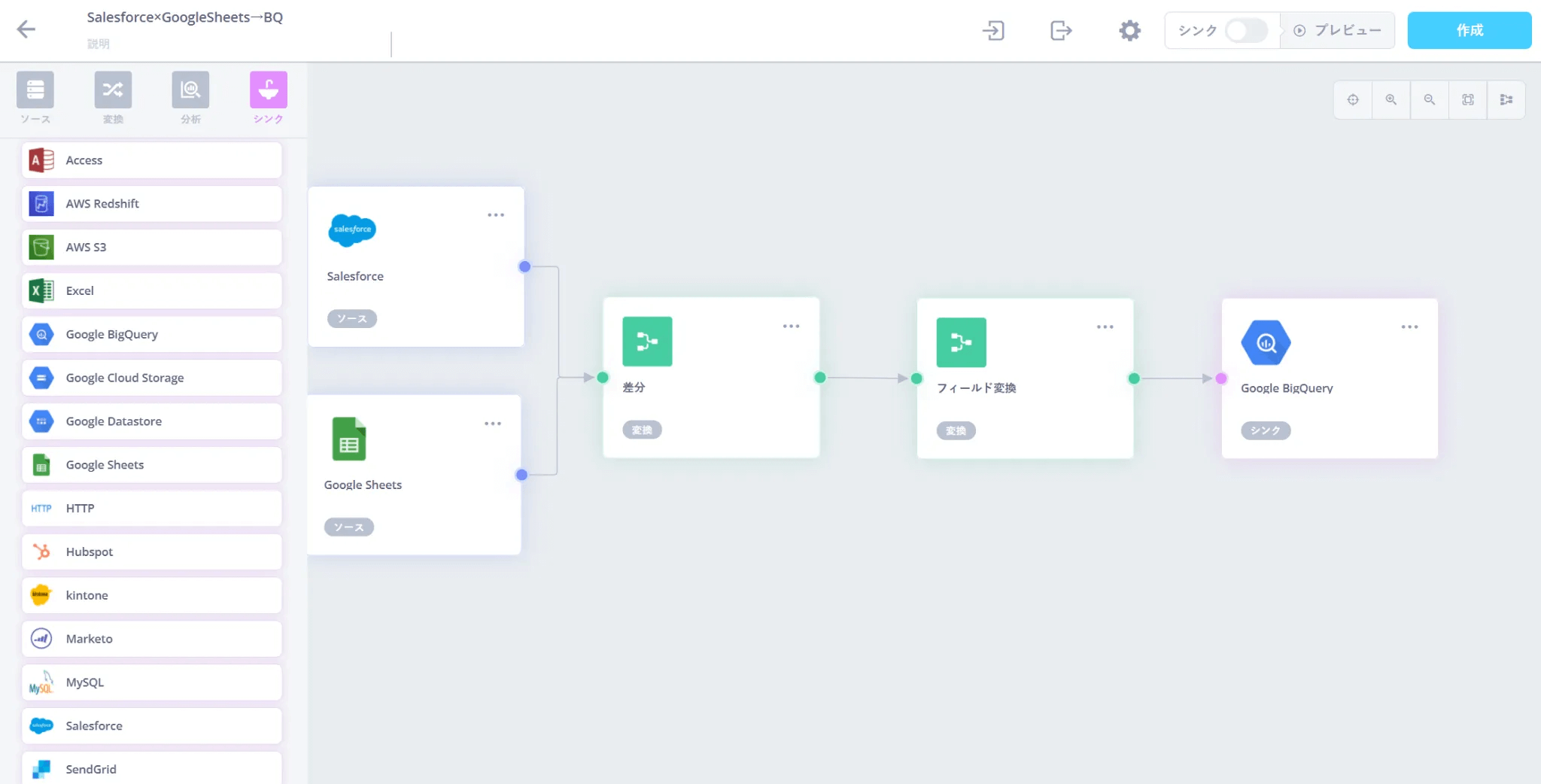Toggle the シンク switch
The image size is (1541, 784).
tap(1245, 31)
